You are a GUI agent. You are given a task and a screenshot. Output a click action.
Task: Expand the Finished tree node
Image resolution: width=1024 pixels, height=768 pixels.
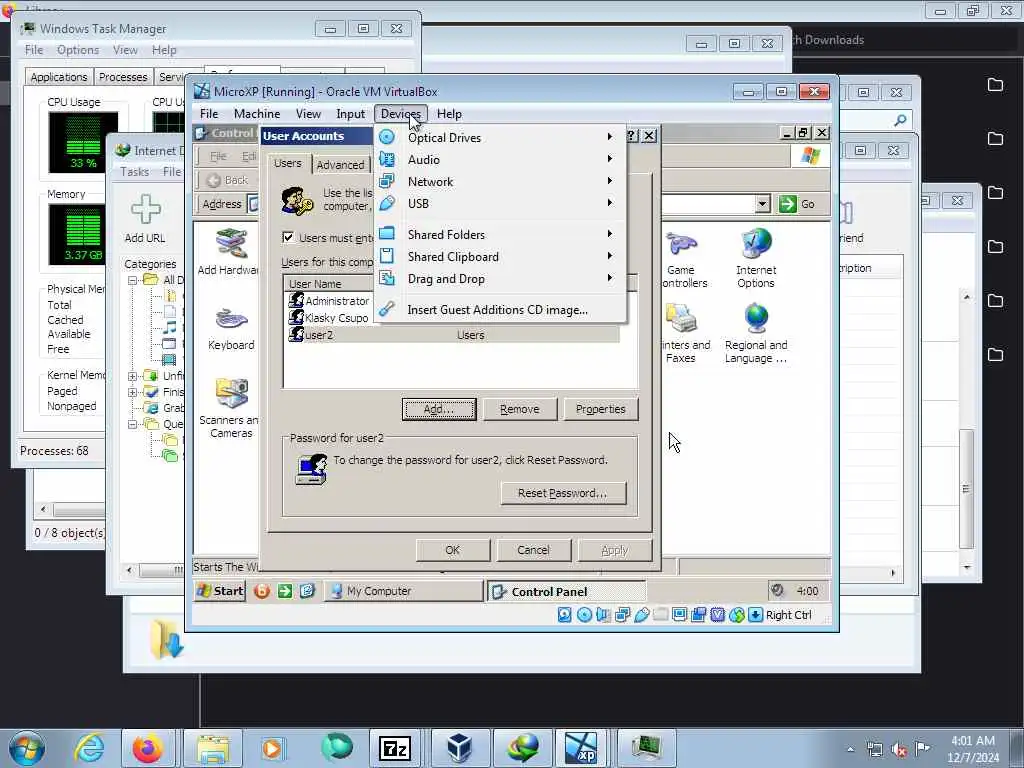tap(133, 392)
